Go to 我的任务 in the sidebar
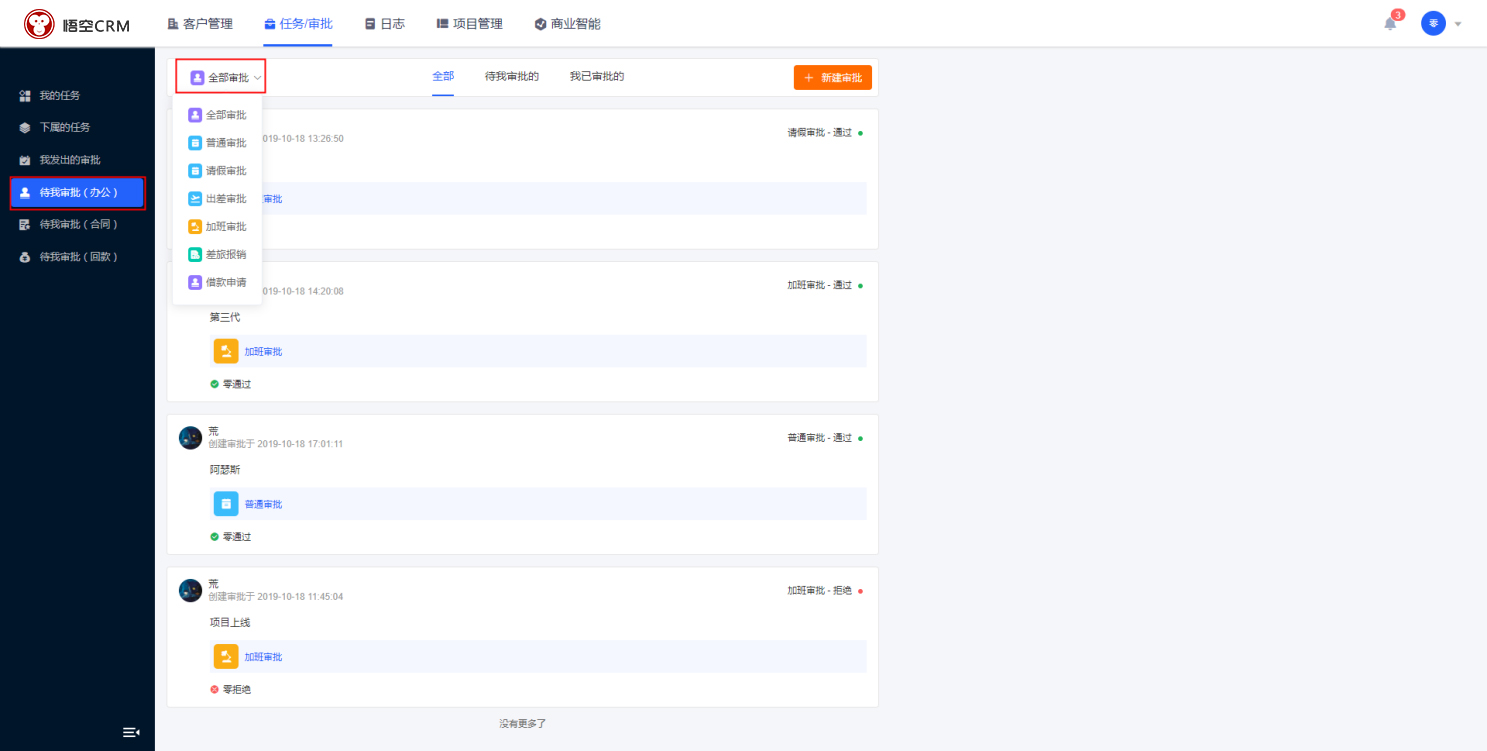The width and height of the screenshot is (1487, 751). click(x=60, y=96)
